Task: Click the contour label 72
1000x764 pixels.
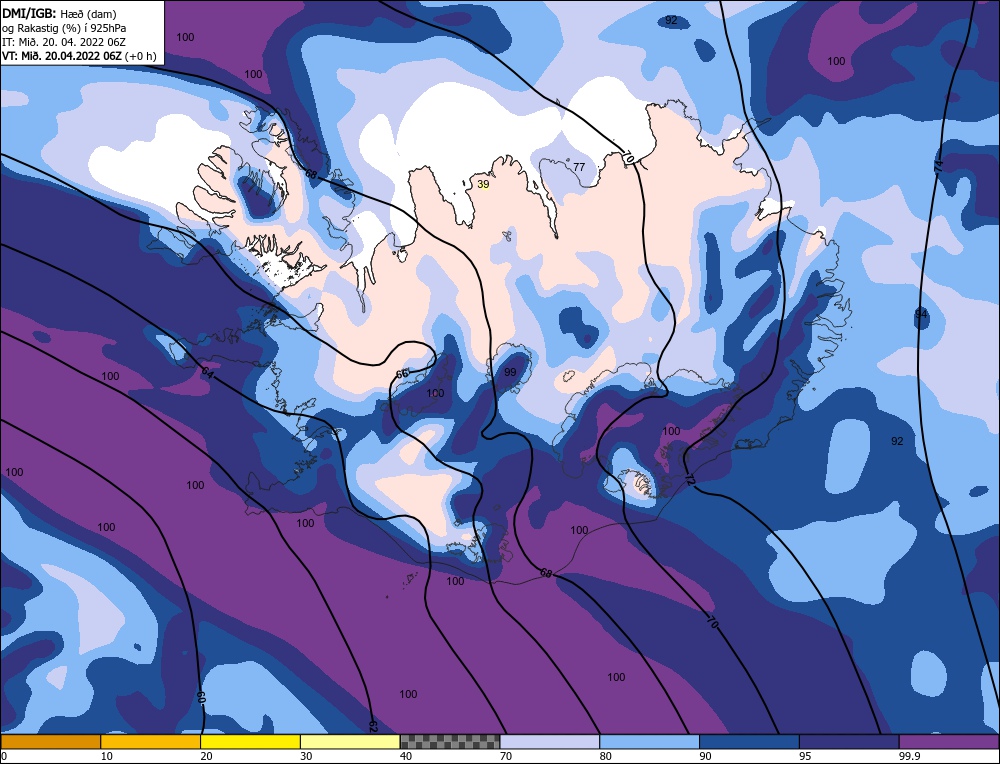Action: (690, 478)
